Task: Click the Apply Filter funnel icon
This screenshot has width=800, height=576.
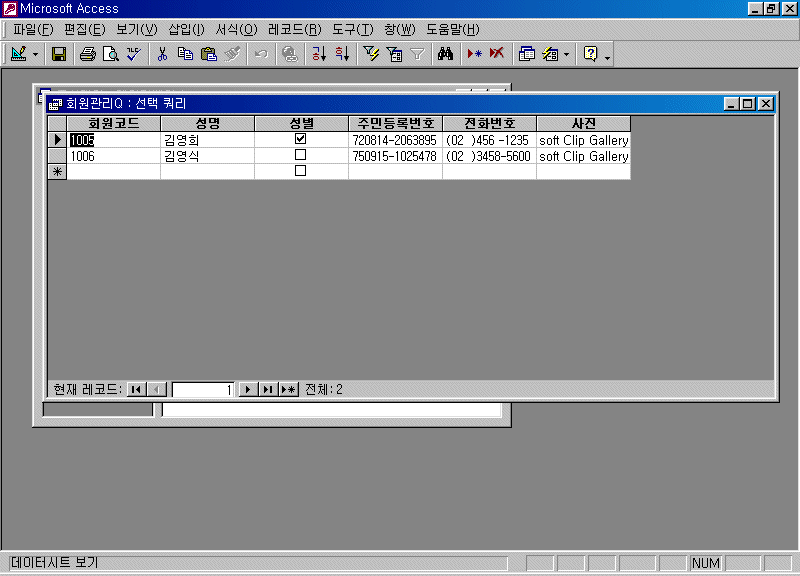Action: point(417,54)
